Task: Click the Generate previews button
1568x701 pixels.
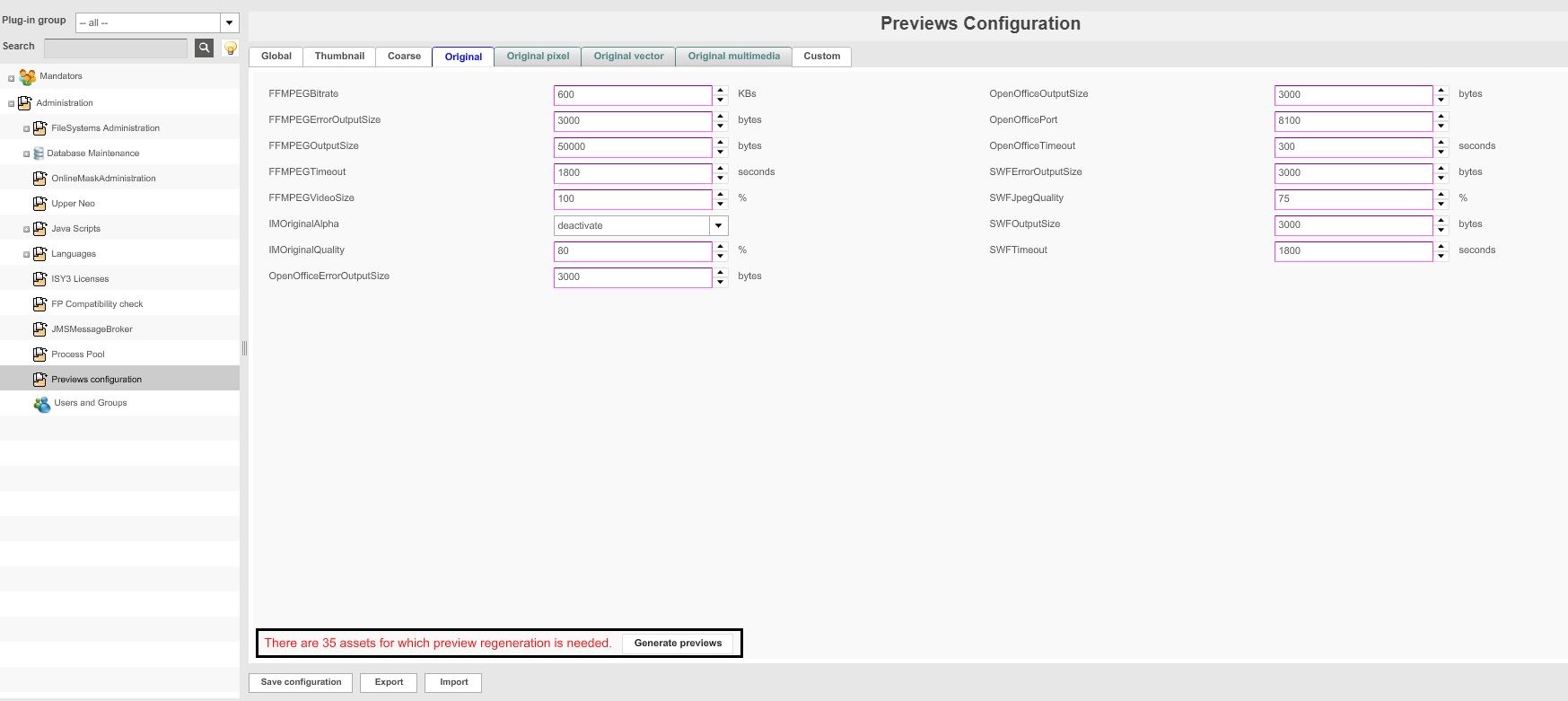Action: click(678, 644)
